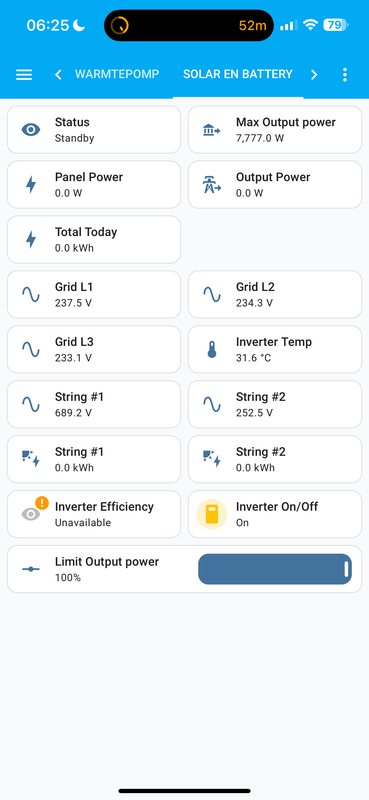Go to previous tab with left chevron
This screenshot has width=369, height=800.
click(x=58, y=74)
